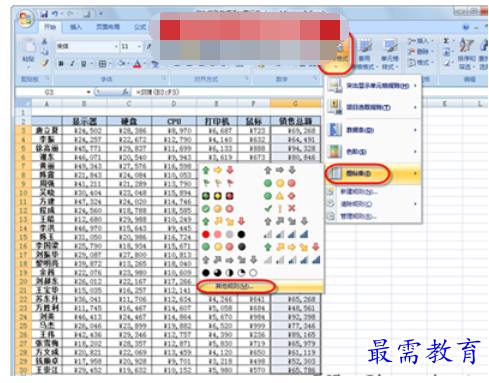Select the three gray arrows icon set
Viewport: 489px width, 383px height.
pyautogui.click(x=280, y=170)
